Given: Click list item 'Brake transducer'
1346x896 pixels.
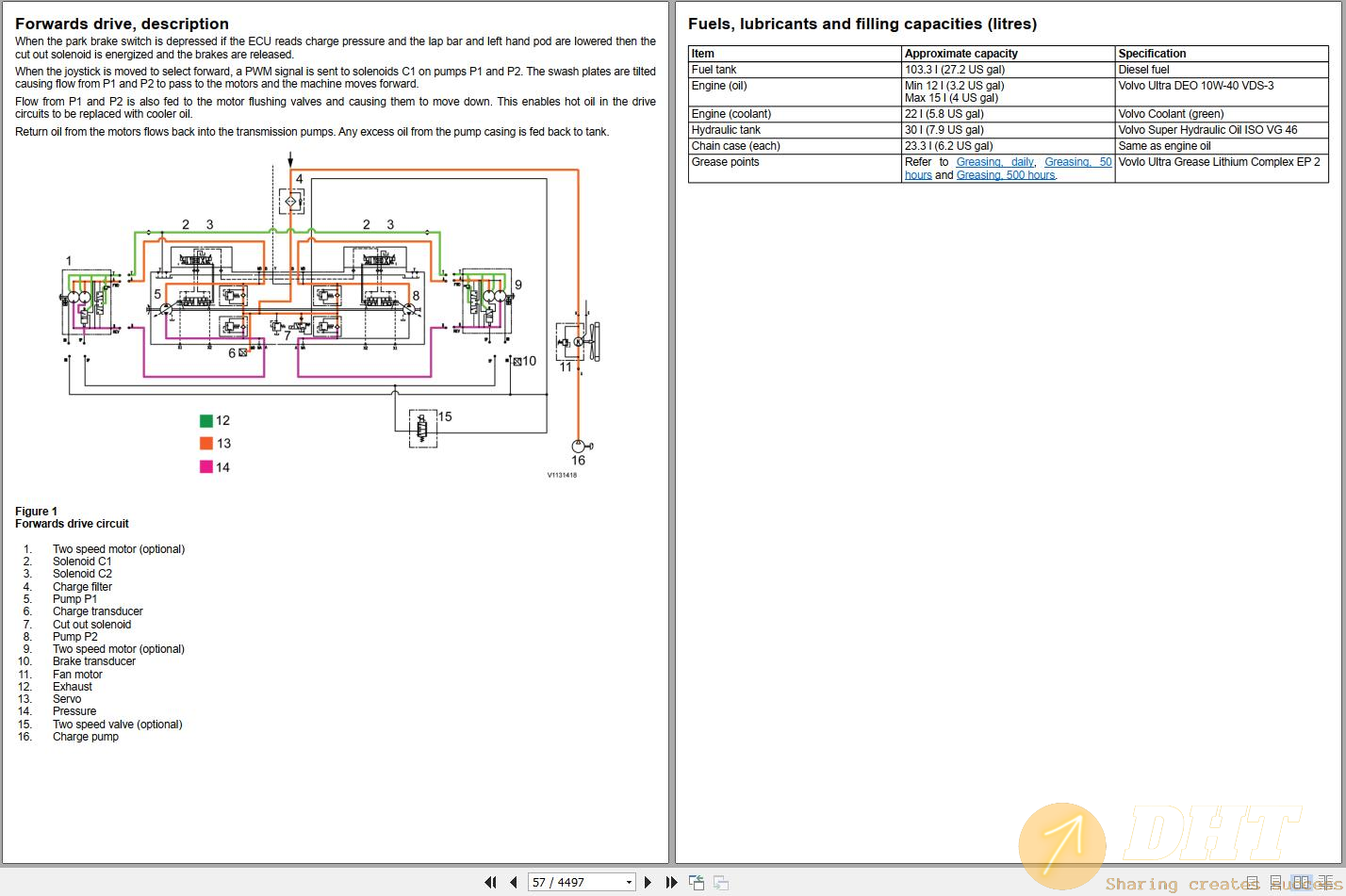Looking at the screenshot, I should (x=94, y=661).
